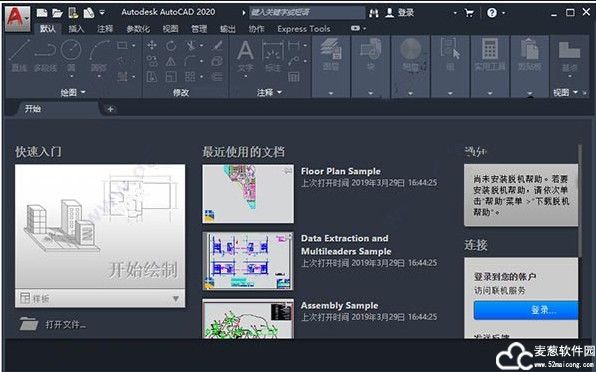The height and width of the screenshot is (372, 596).
Task: Open the Utilities (实用工具) calculator panel
Action: [490, 55]
